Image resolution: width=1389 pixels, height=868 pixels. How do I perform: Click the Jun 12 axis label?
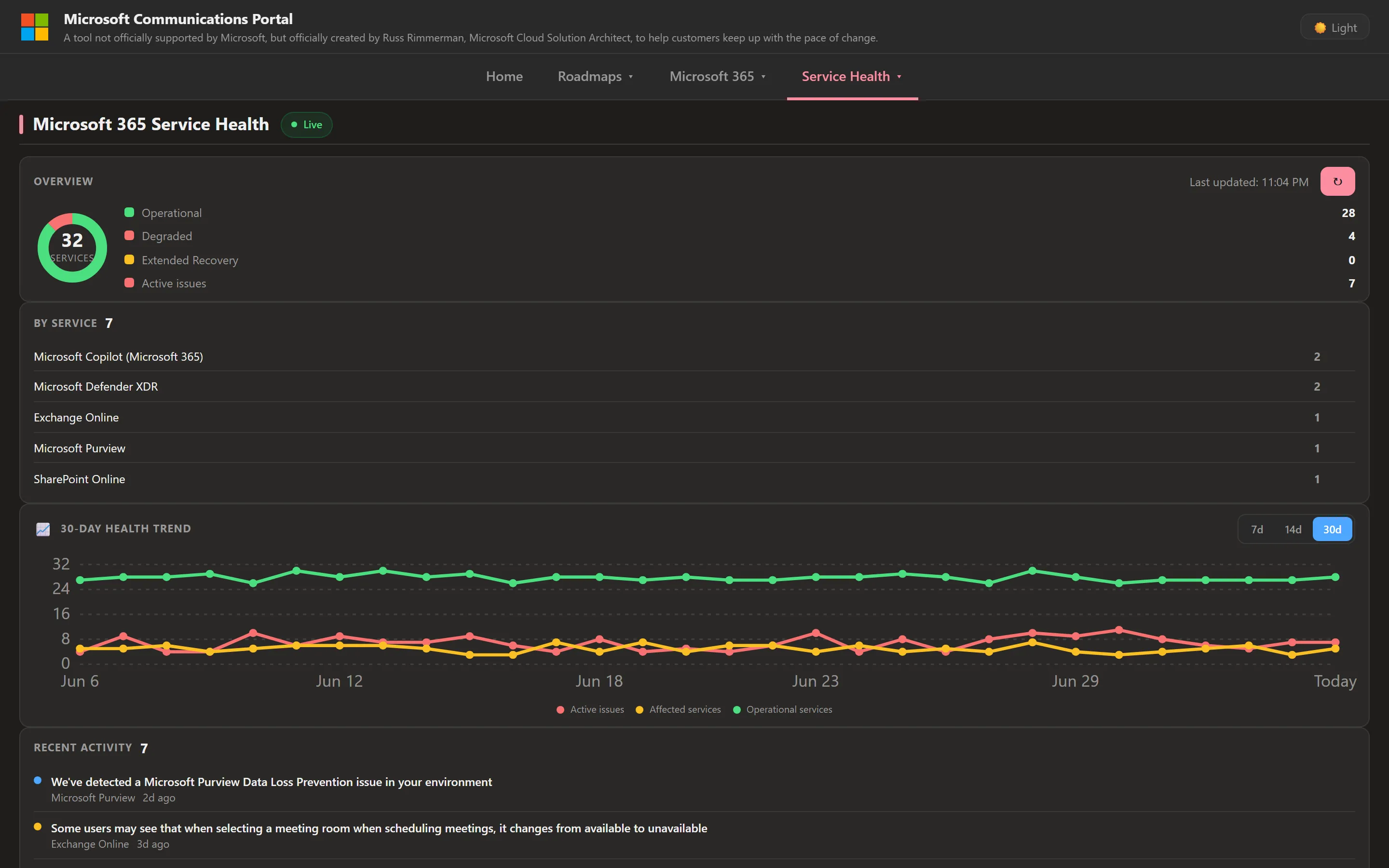[x=339, y=681]
